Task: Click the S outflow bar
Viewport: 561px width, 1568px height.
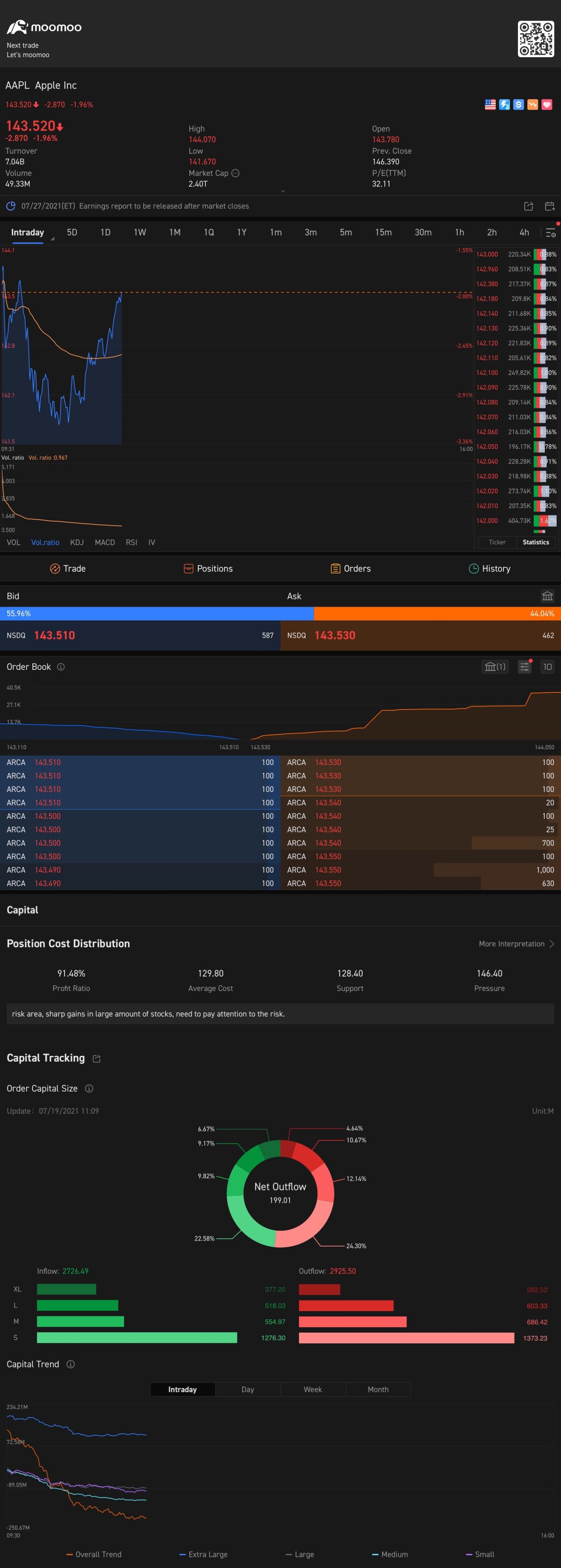Action: (406, 1338)
